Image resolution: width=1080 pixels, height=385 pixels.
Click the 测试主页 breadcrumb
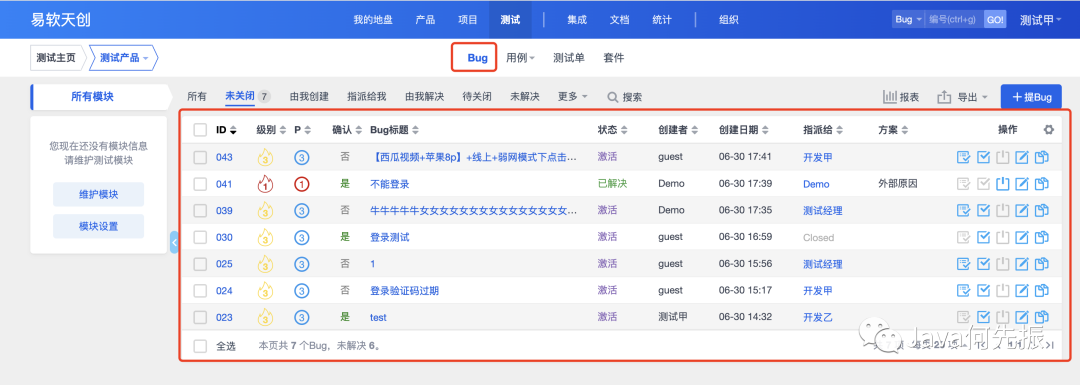click(x=57, y=59)
